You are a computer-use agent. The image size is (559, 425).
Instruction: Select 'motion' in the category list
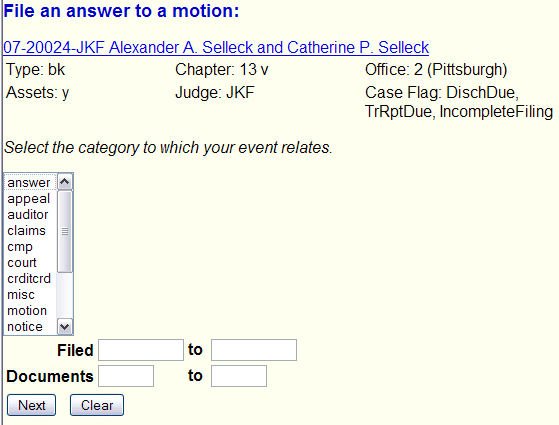[x=31, y=311]
